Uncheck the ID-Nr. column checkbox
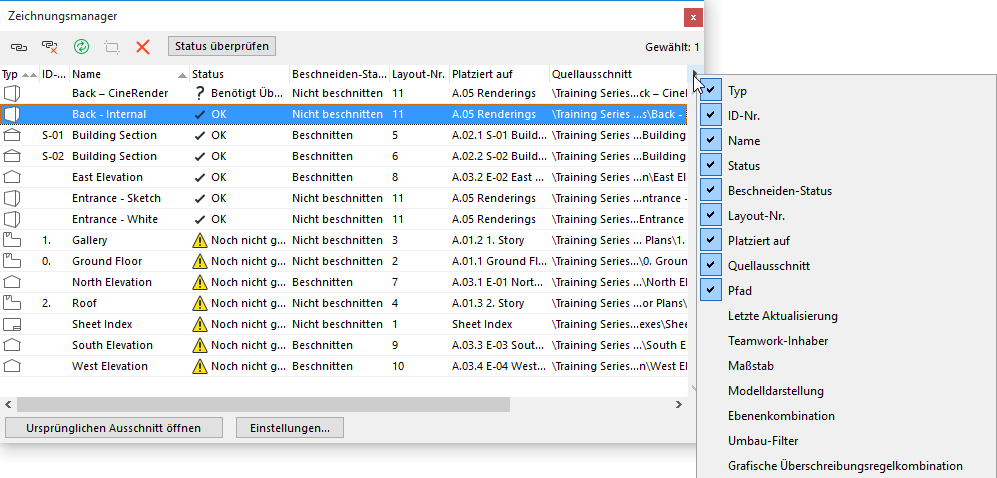 click(x=711, y=116)
